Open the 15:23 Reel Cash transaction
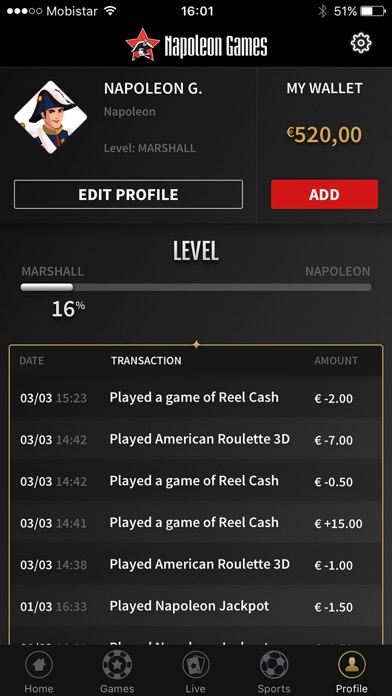392x696 pixels. pyautogui.click(x=196, y=397)
